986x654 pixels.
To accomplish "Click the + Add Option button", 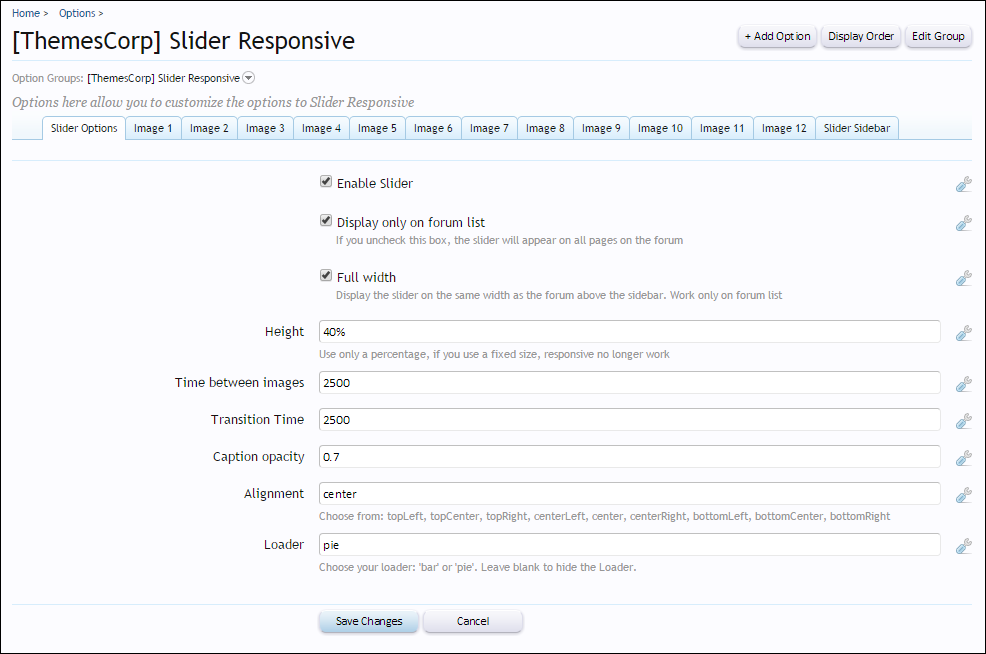I will [x=777, y=36].
